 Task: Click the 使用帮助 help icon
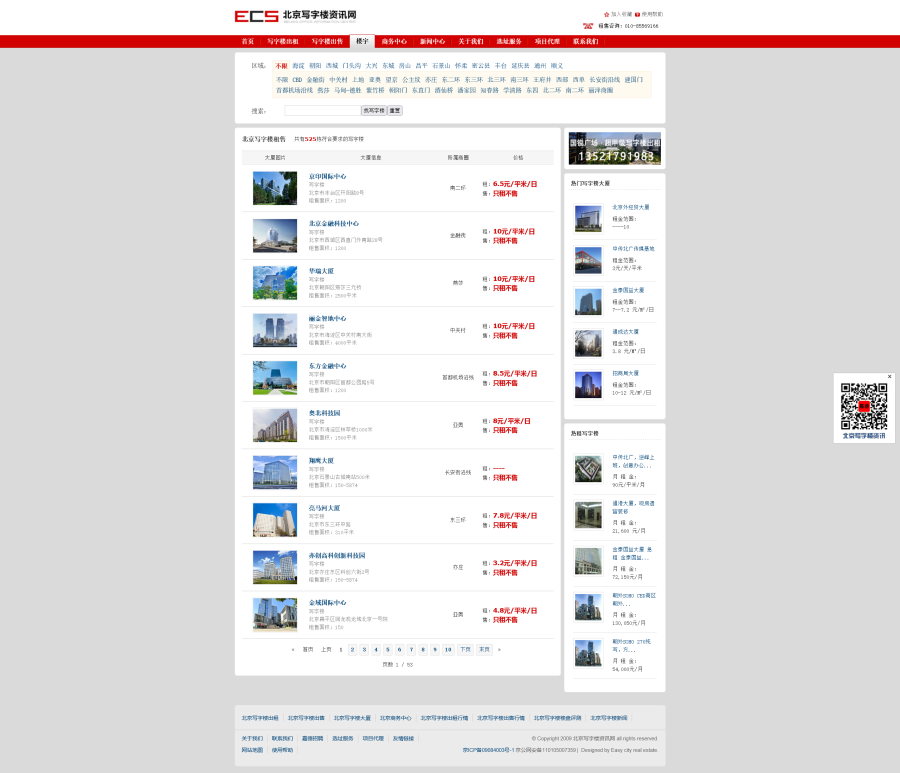click(x=638, y=14)
